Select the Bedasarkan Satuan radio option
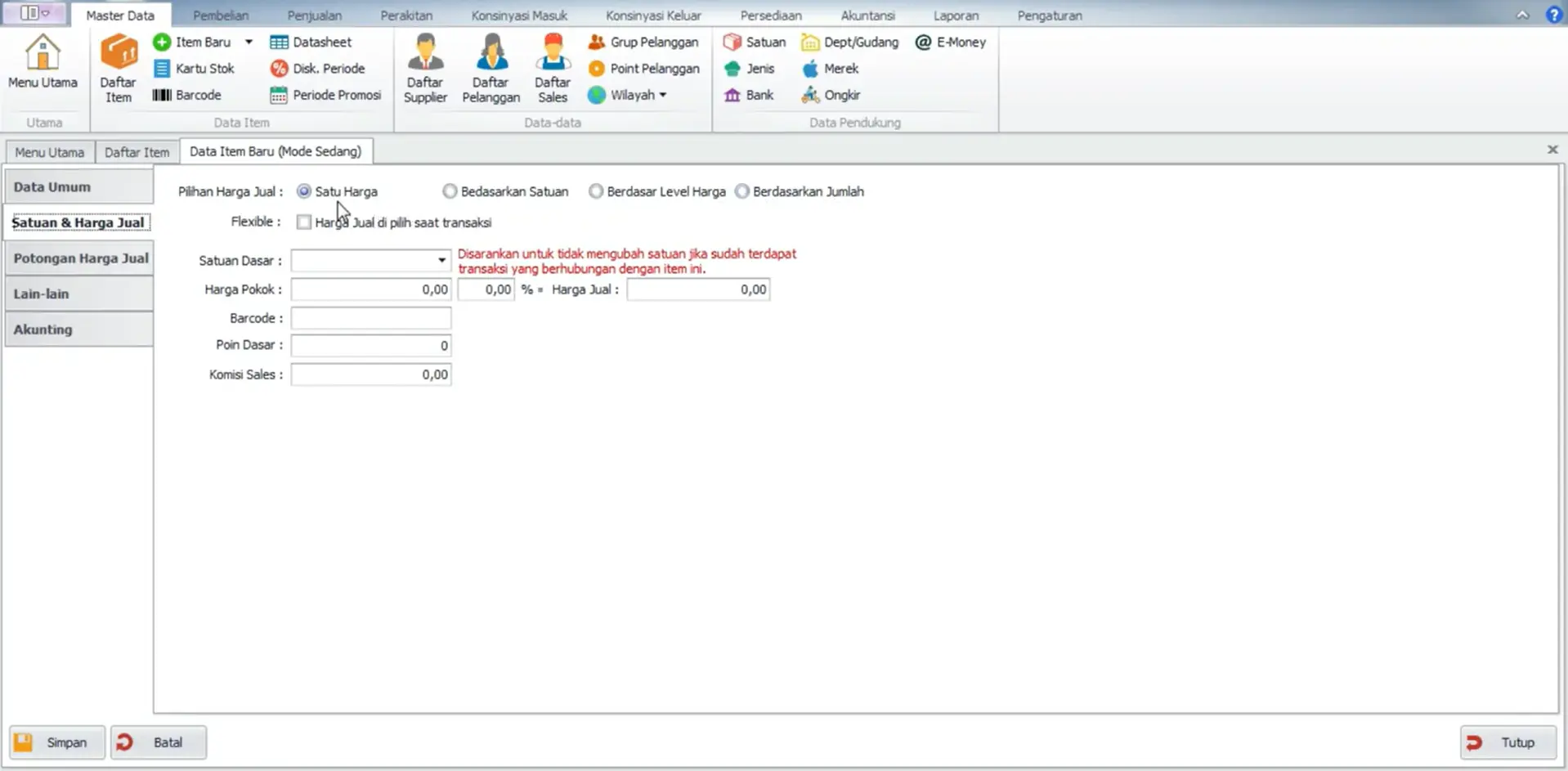The image size is (1568, 771). click(x=450, y=191)
